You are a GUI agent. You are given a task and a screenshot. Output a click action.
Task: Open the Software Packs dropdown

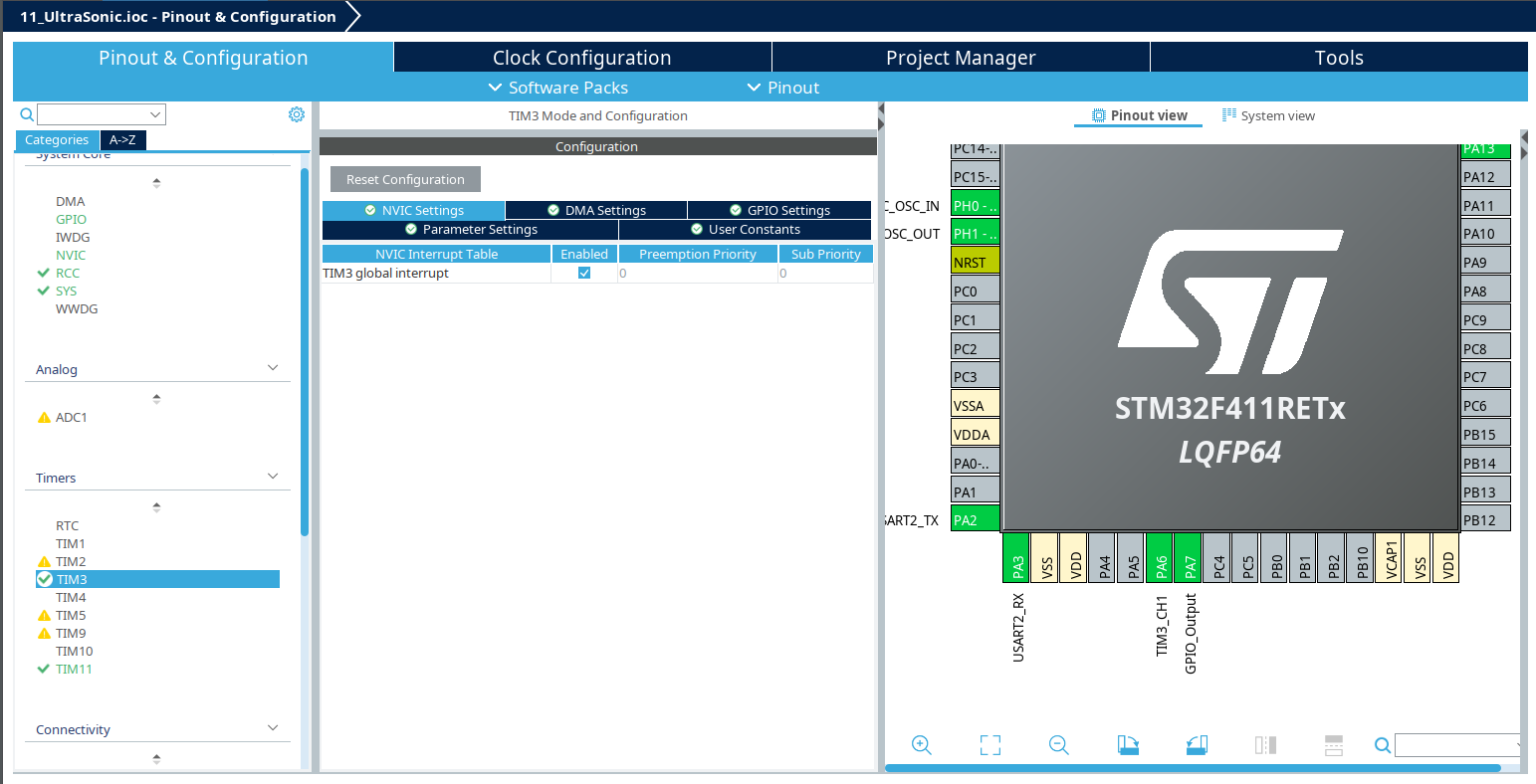(x=558, y=88)
